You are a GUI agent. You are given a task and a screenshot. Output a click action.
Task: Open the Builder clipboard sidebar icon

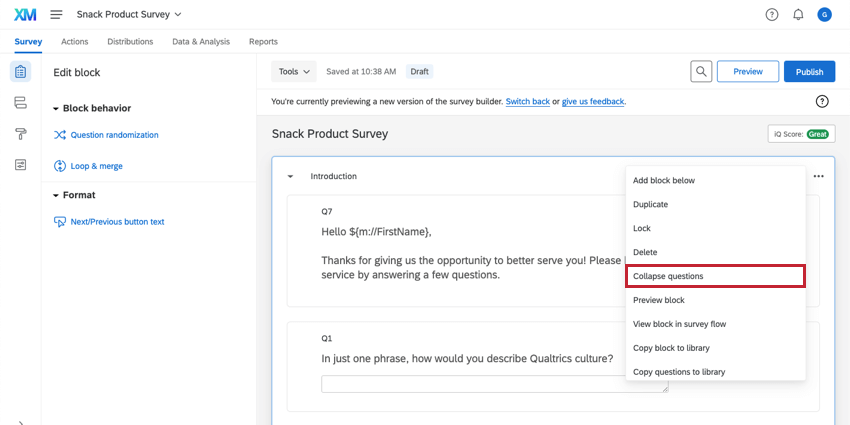tap(20, 72)
